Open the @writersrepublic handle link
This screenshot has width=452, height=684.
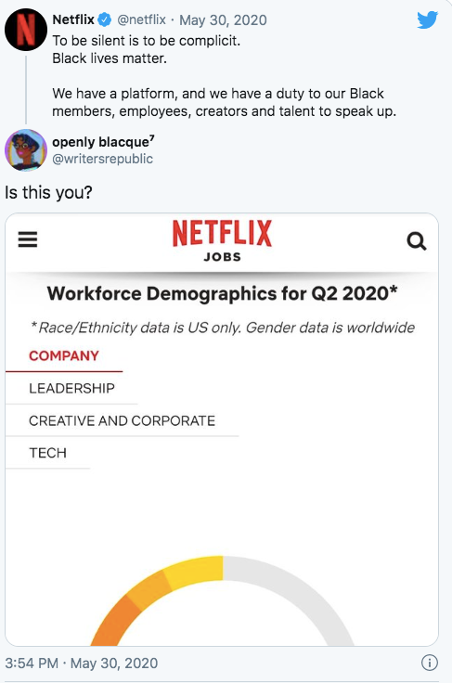point(103,159)
